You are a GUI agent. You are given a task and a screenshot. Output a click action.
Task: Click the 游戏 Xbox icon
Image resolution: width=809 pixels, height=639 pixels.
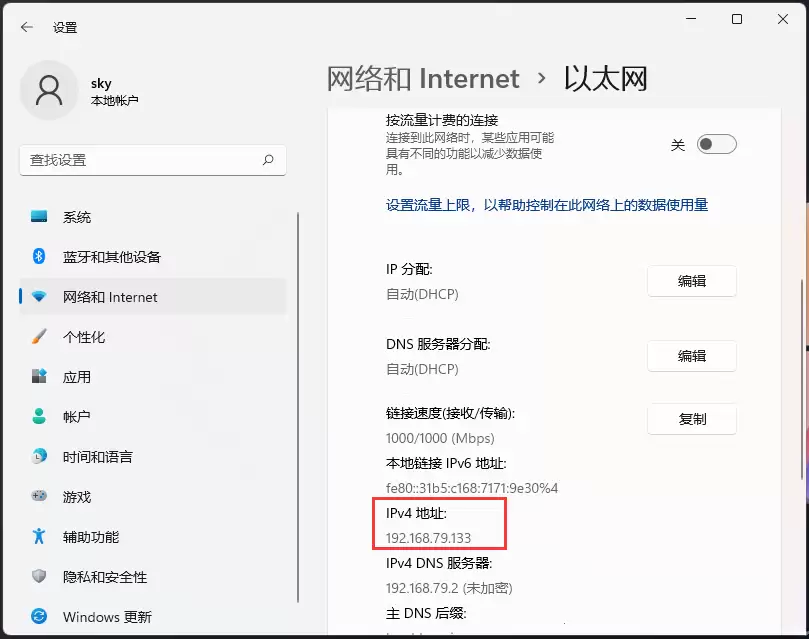tap(41, 497)
